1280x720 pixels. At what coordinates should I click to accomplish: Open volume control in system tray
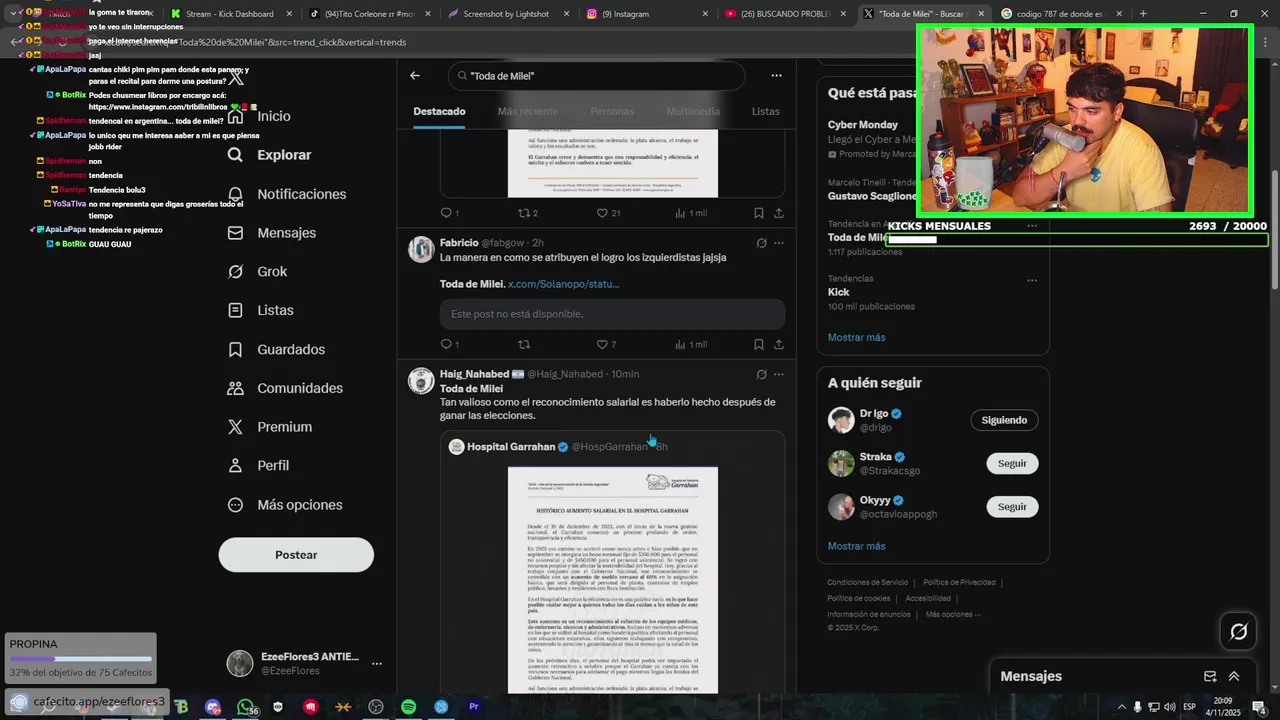(x=1171, y=707)
